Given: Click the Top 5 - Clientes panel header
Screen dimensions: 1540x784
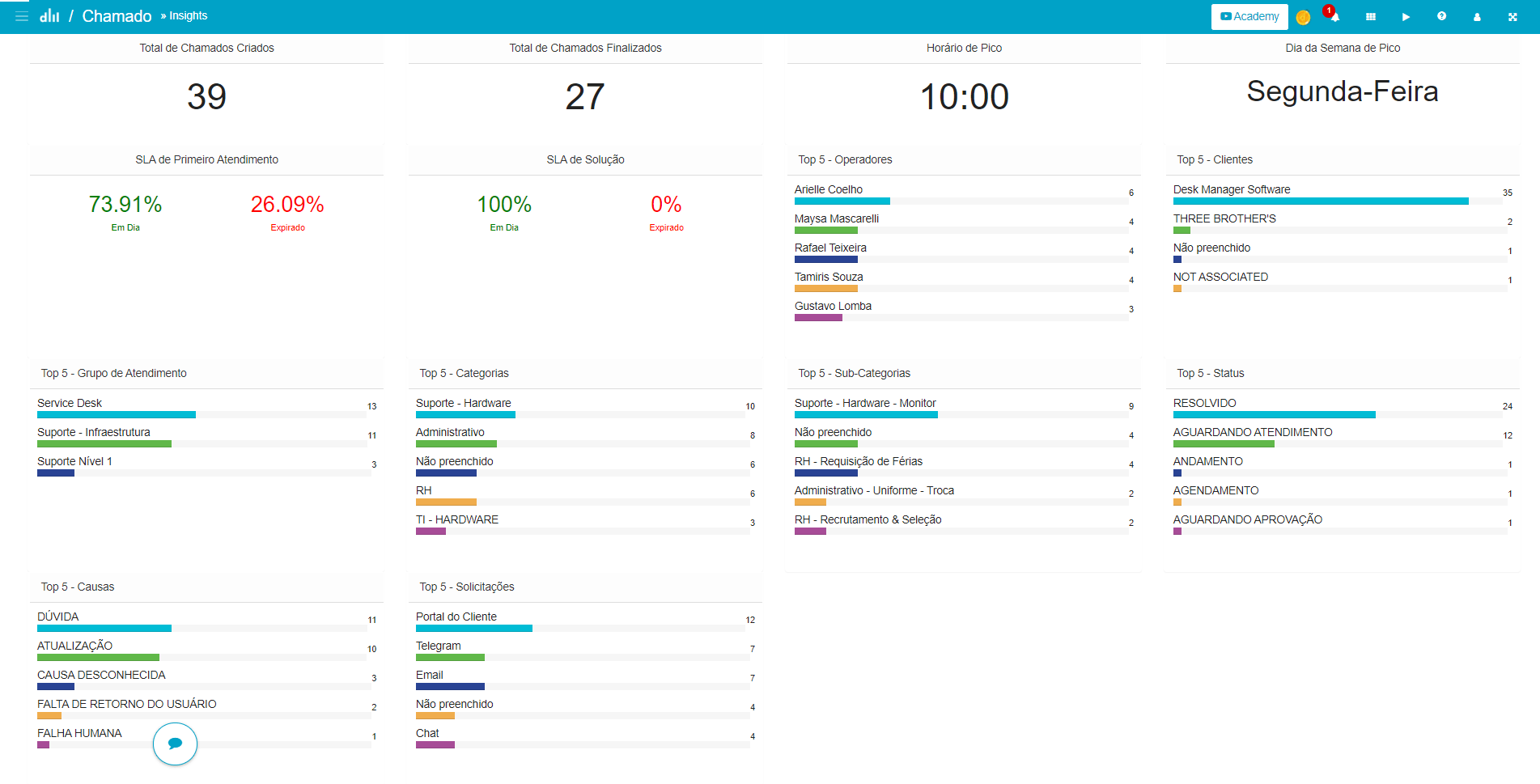Looking at the screenshot, I should coord(1343,159).
